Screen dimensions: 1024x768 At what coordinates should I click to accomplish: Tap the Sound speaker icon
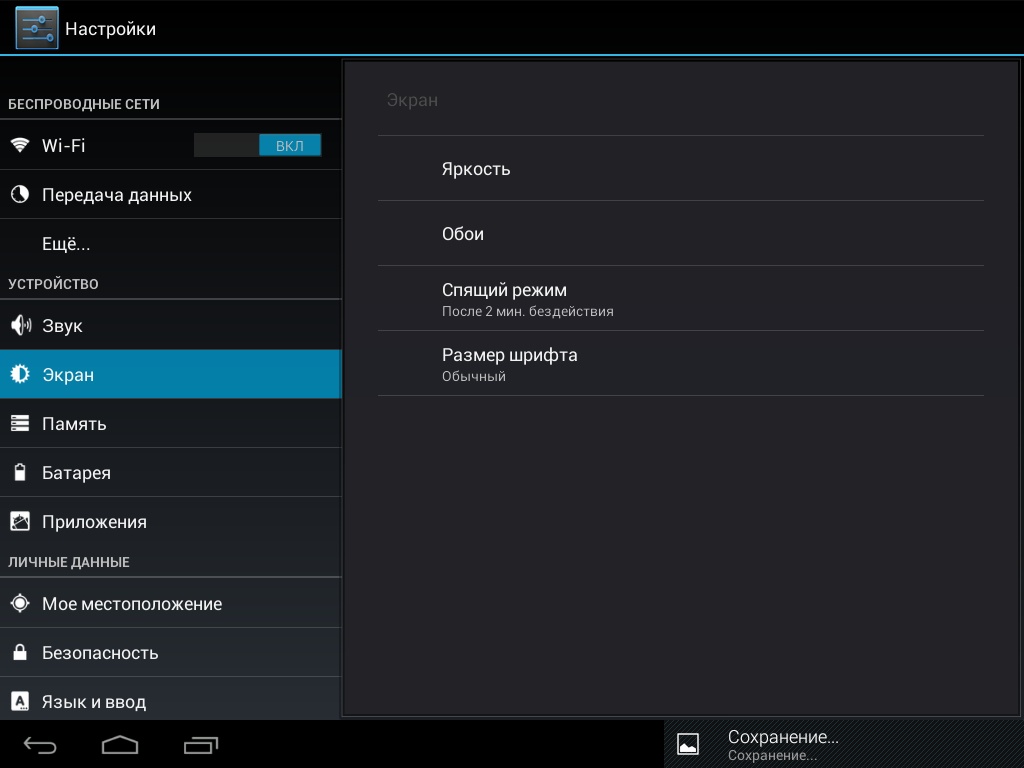(x=20, y=325)
